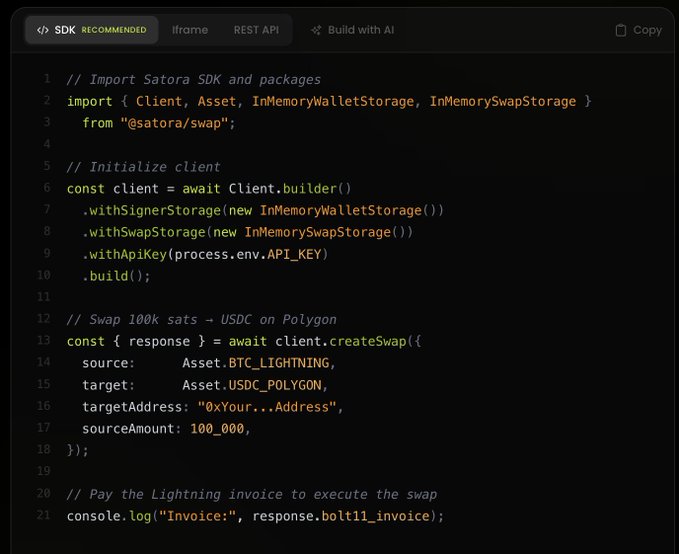
Task: Click the "100_000" source amount value
Action: click(x=217, y=429)
